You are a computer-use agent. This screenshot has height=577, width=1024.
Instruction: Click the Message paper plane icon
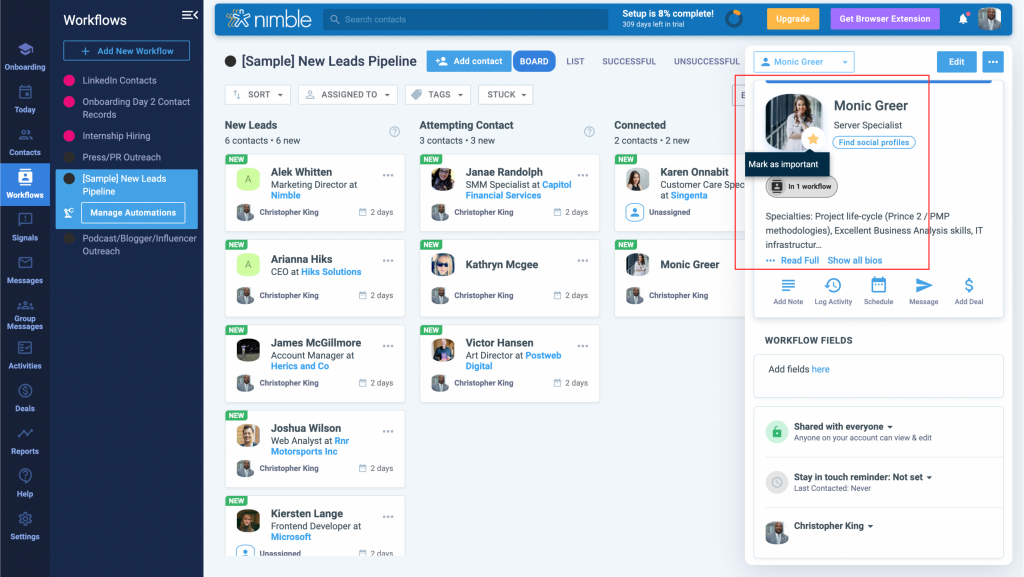click(x=923, y=286)
